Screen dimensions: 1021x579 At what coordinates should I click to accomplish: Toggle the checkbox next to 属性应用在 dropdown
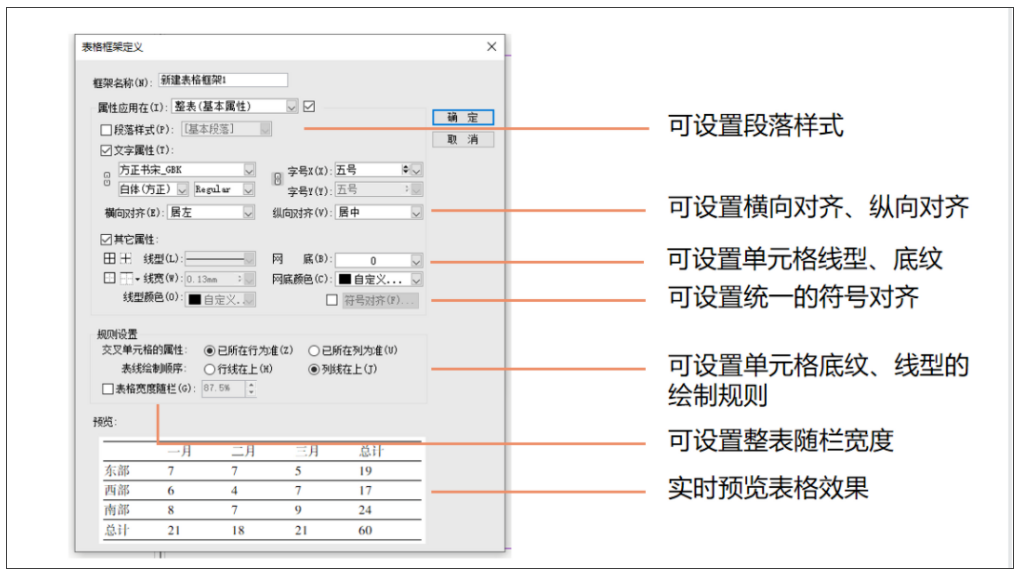point(309,106)
